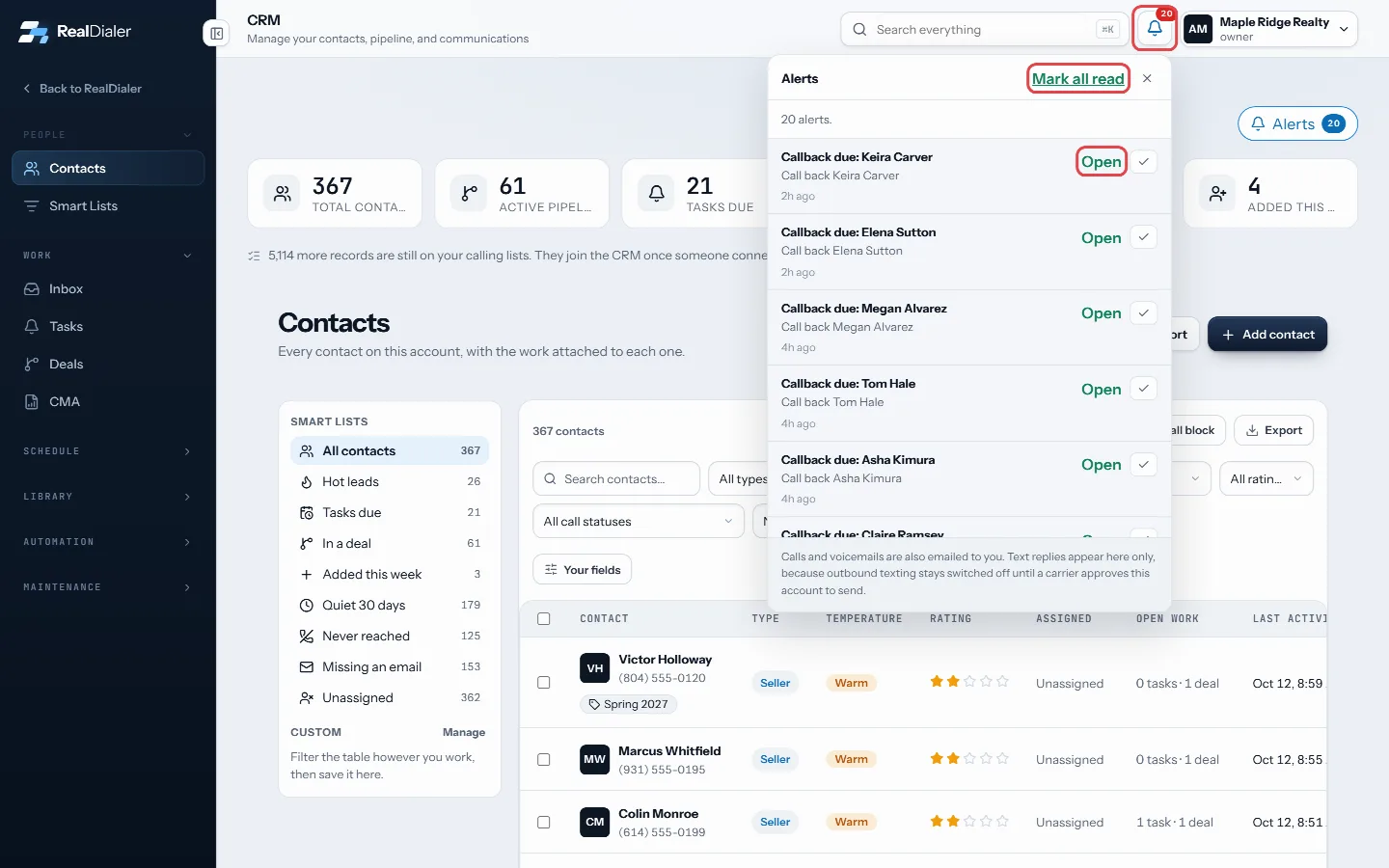Click the notification bell icon in header
Viewport: 1389px width, 868px height.
1154,29
